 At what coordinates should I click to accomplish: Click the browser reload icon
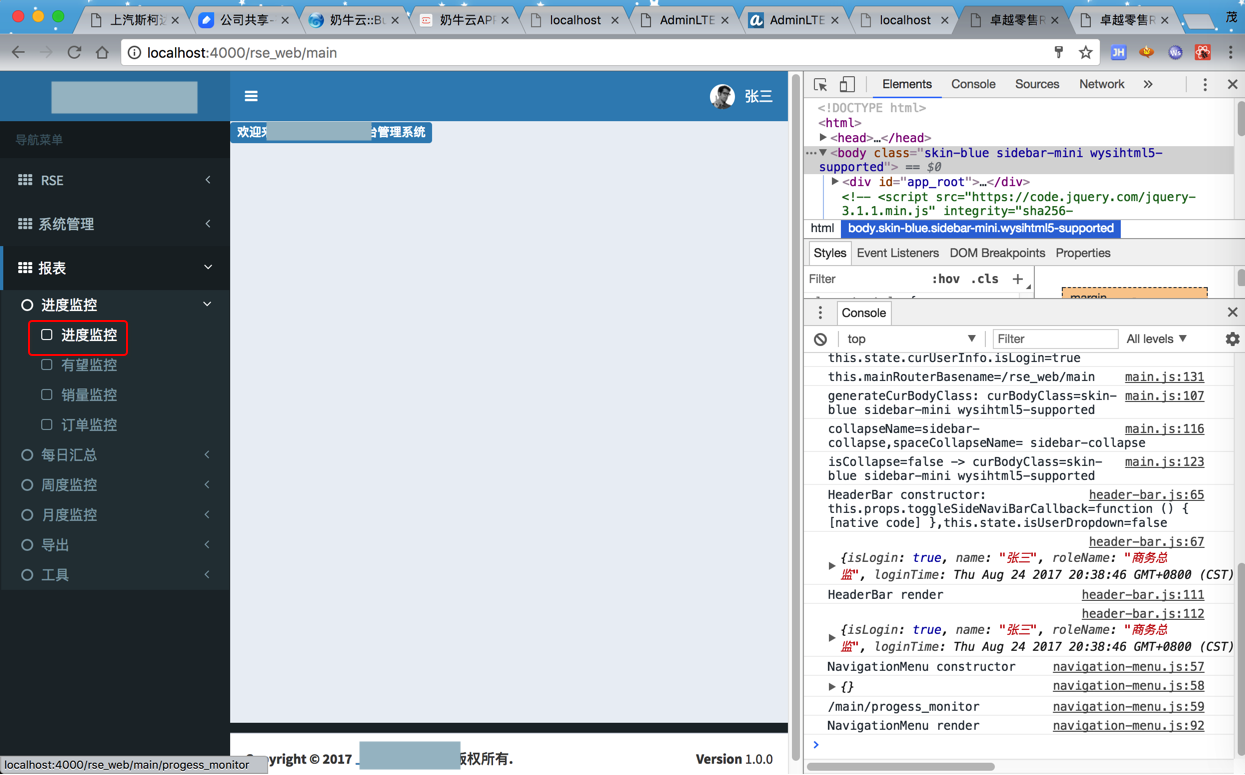point(74,52)
